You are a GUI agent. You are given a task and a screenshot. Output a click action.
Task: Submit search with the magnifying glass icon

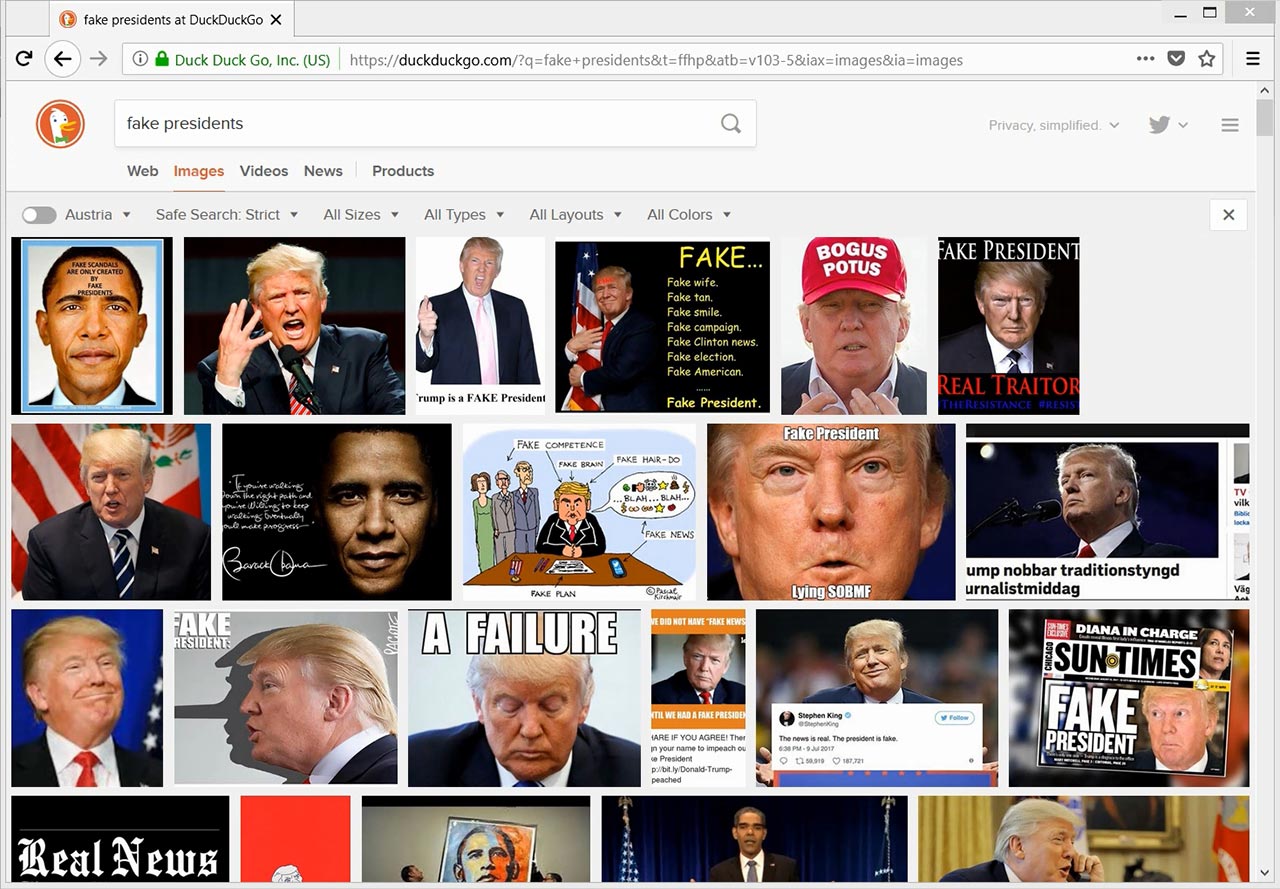(x=731, y=124)
